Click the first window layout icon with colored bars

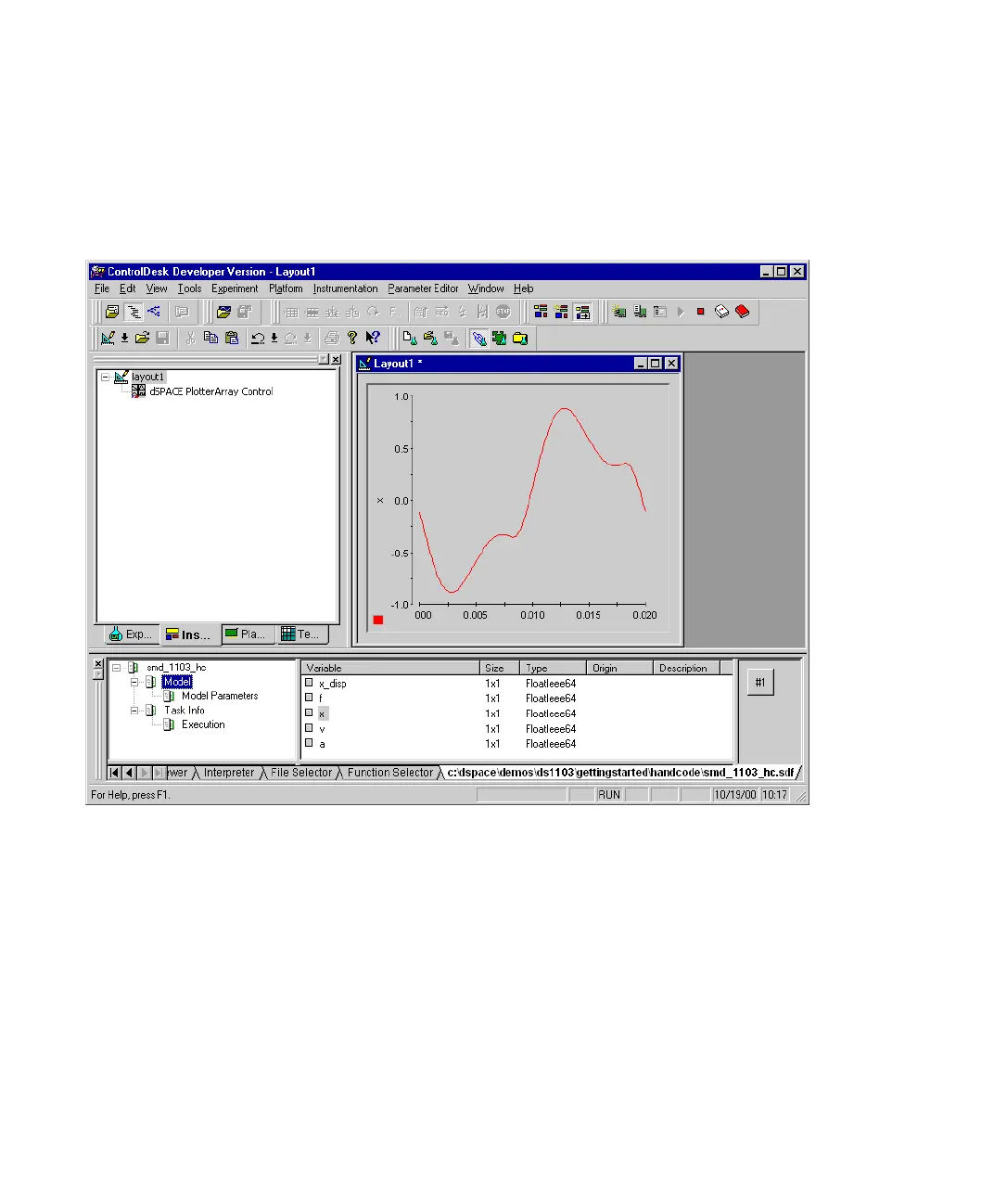click(x=541, y=312)
